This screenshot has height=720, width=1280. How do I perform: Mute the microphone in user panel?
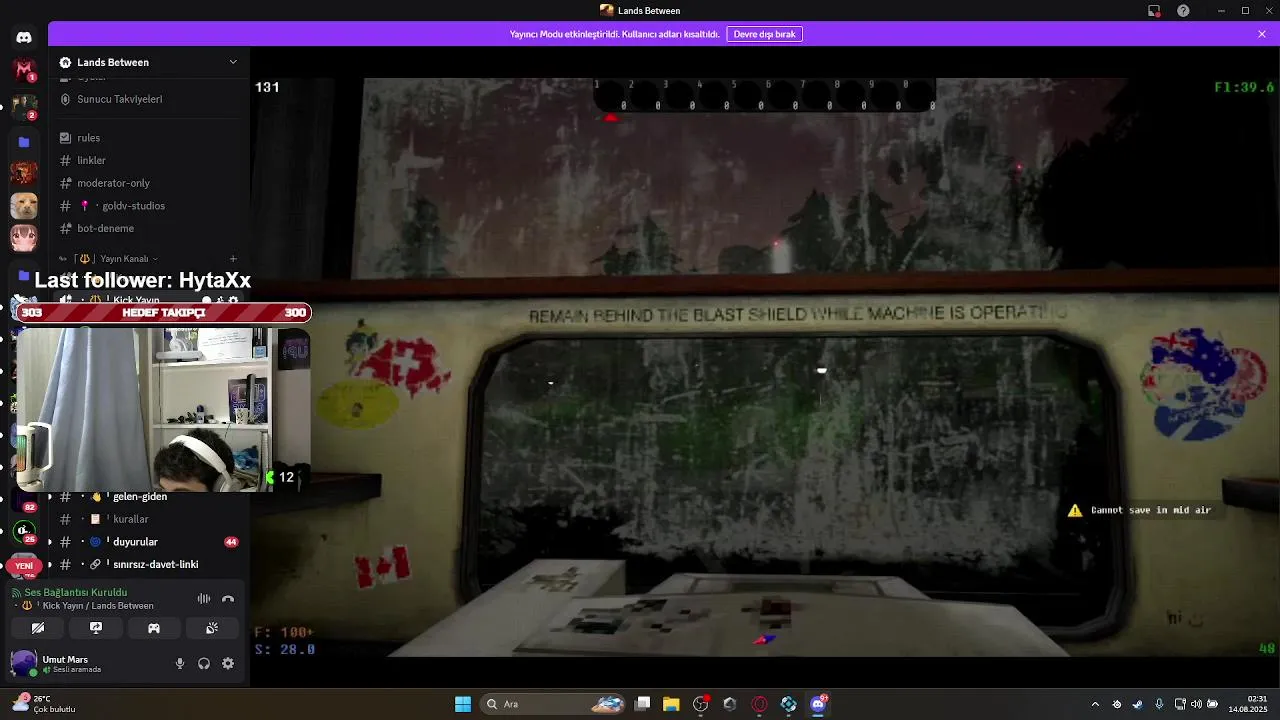tap(180, 663)
